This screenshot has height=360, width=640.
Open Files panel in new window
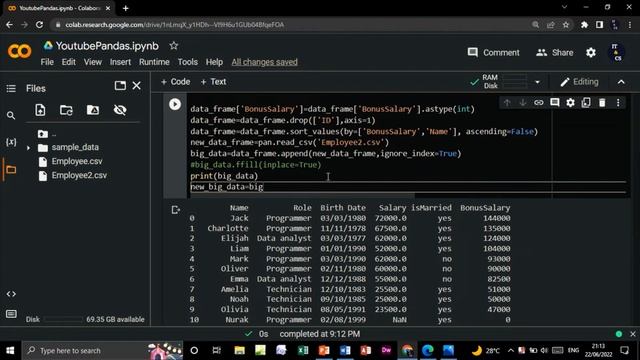[x=120, y=86]
